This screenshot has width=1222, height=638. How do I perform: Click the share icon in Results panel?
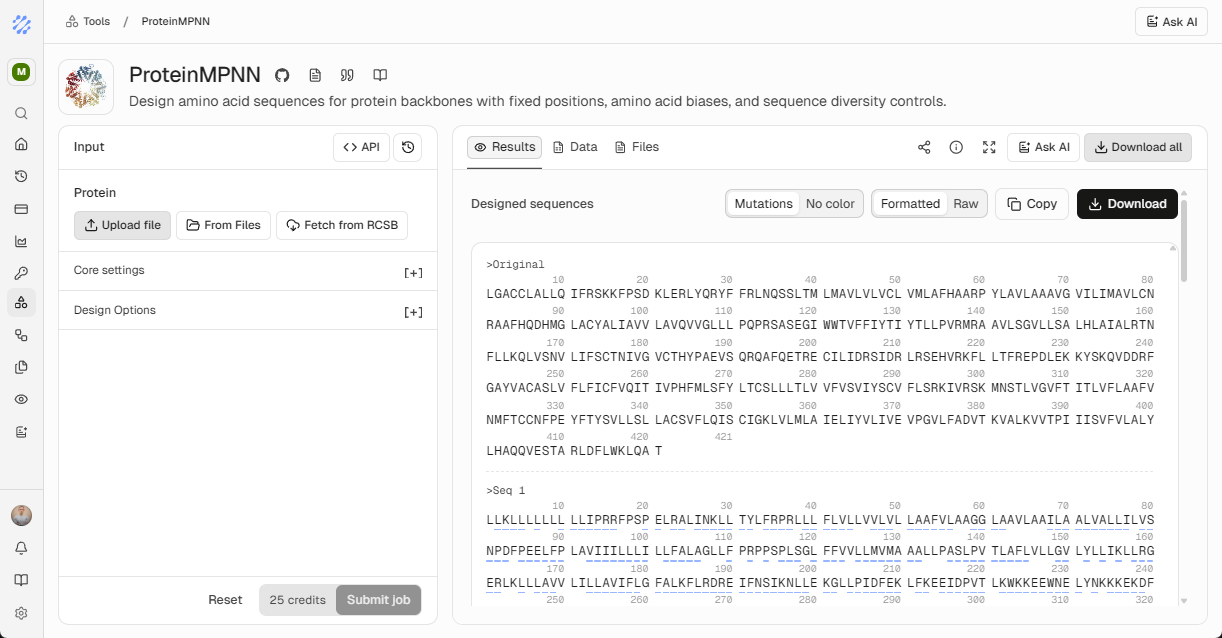924,147
